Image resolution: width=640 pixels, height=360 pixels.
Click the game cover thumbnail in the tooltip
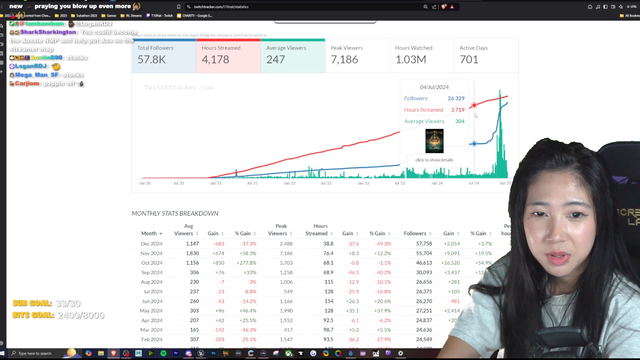click(x=434, y=141)
